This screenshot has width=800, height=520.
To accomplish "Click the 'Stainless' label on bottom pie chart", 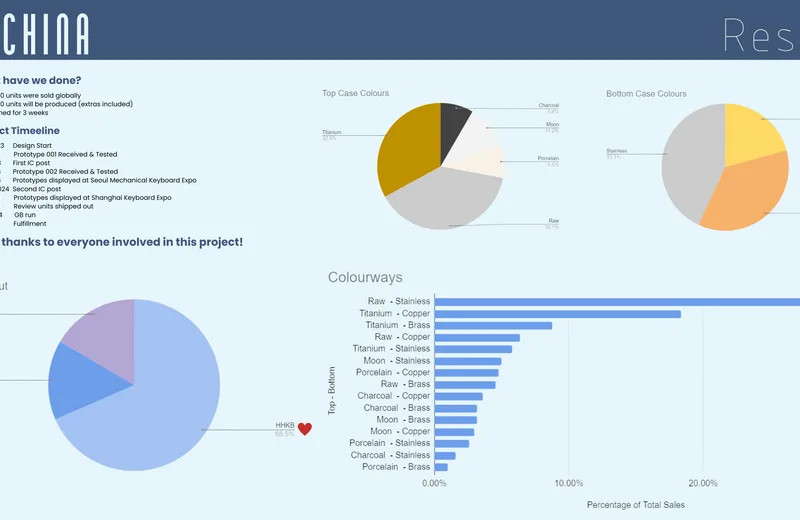I will [x=616, y=151].
